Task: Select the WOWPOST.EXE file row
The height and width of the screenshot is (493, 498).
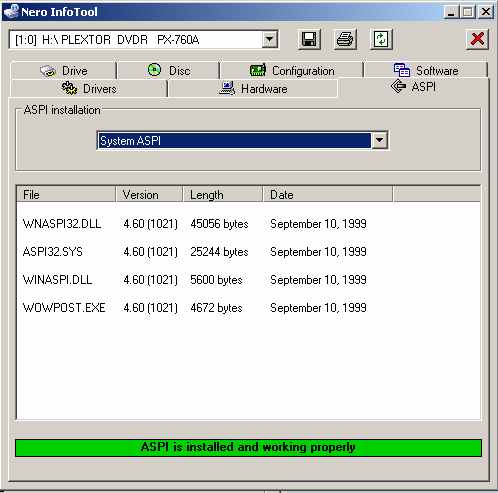Action: [x=248, y=308]
